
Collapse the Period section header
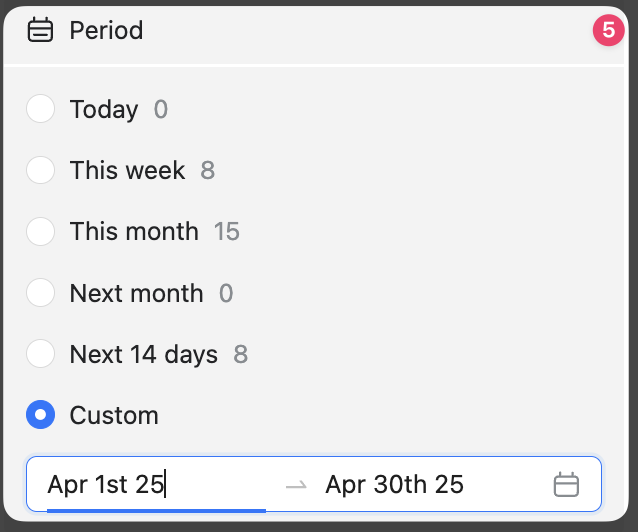tap(106, 31)
